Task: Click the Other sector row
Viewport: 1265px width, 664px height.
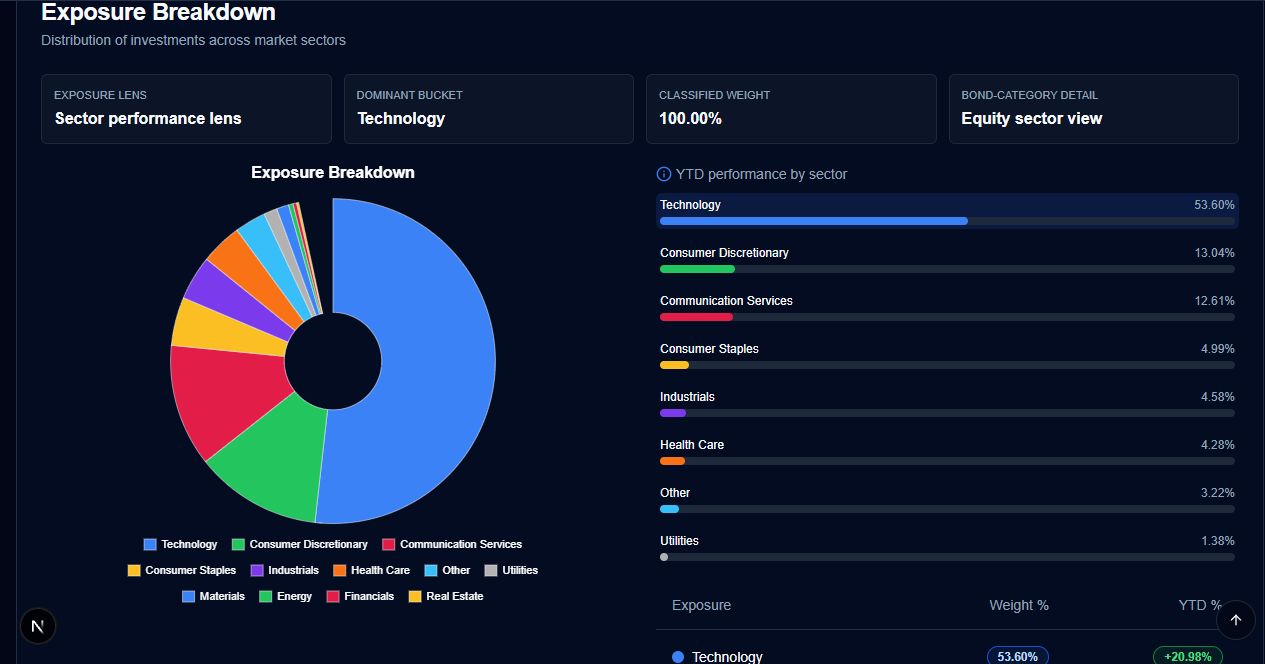Action: 947,499
